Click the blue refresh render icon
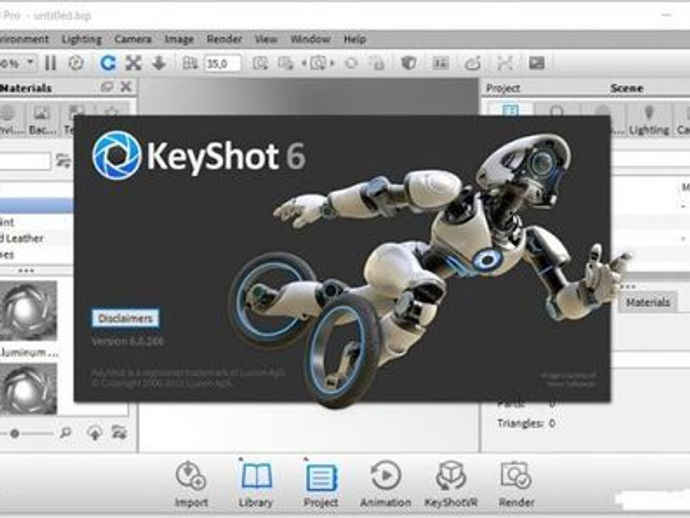Image resolution: width=690 pixels, height=518 pixels. (107, 63)
